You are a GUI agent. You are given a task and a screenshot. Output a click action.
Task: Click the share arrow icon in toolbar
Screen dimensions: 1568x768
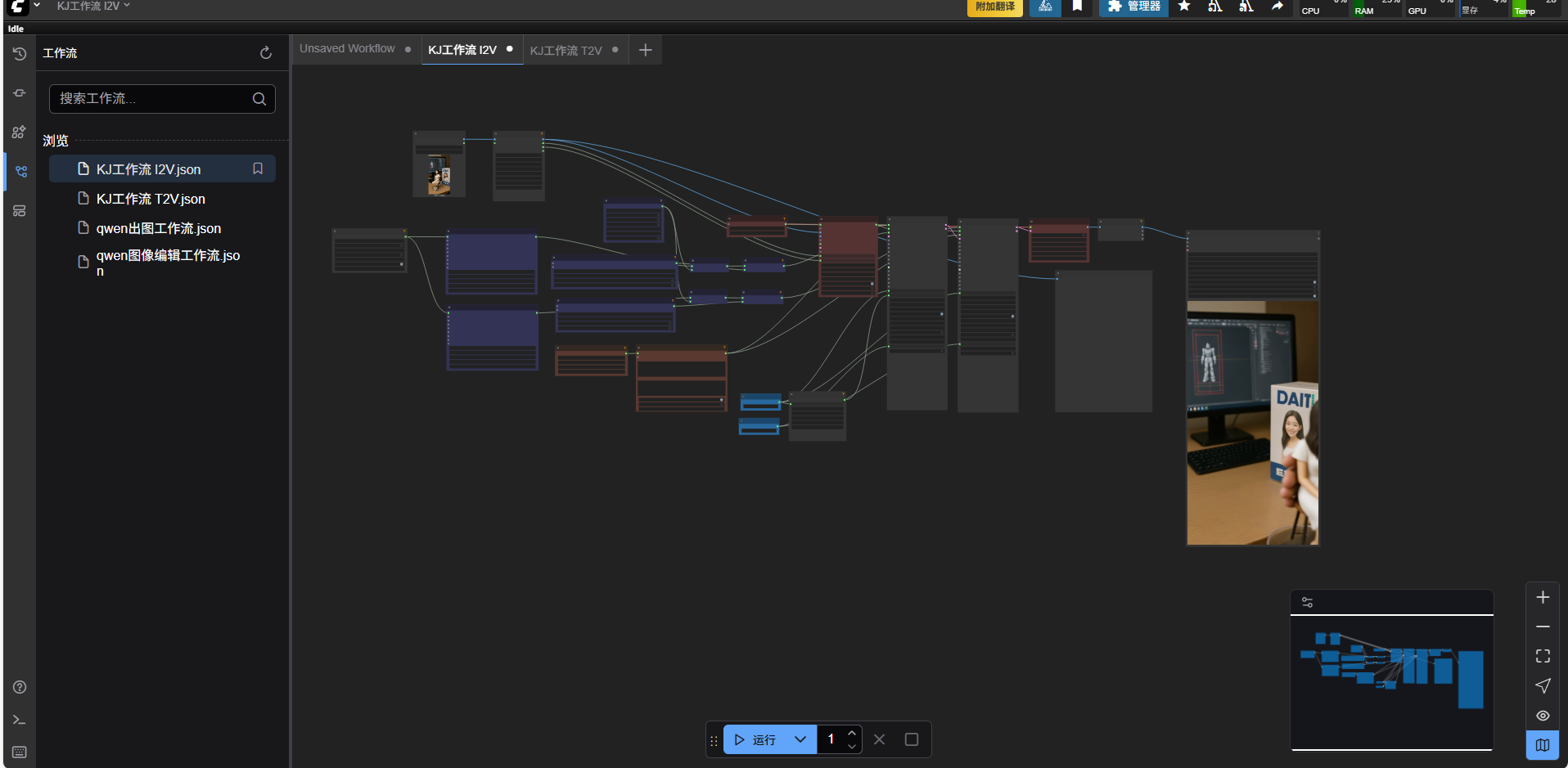click(x=1277, y=7)
